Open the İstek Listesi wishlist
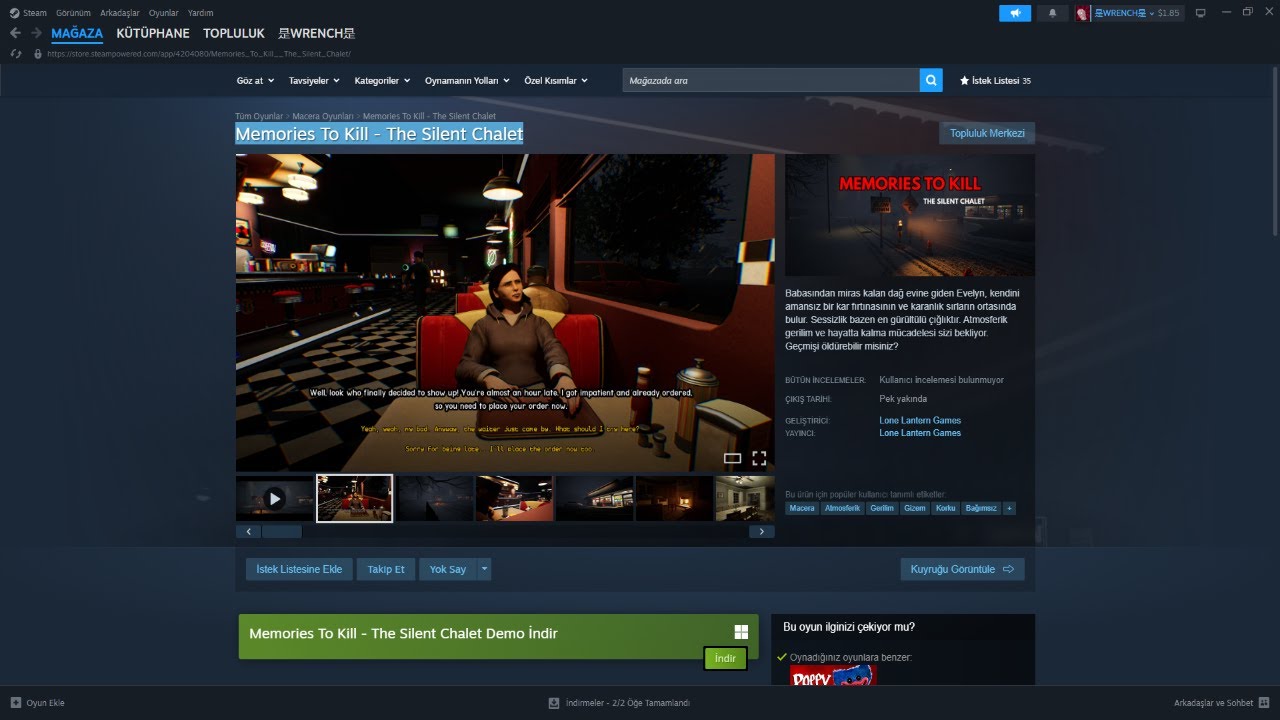 995,80
